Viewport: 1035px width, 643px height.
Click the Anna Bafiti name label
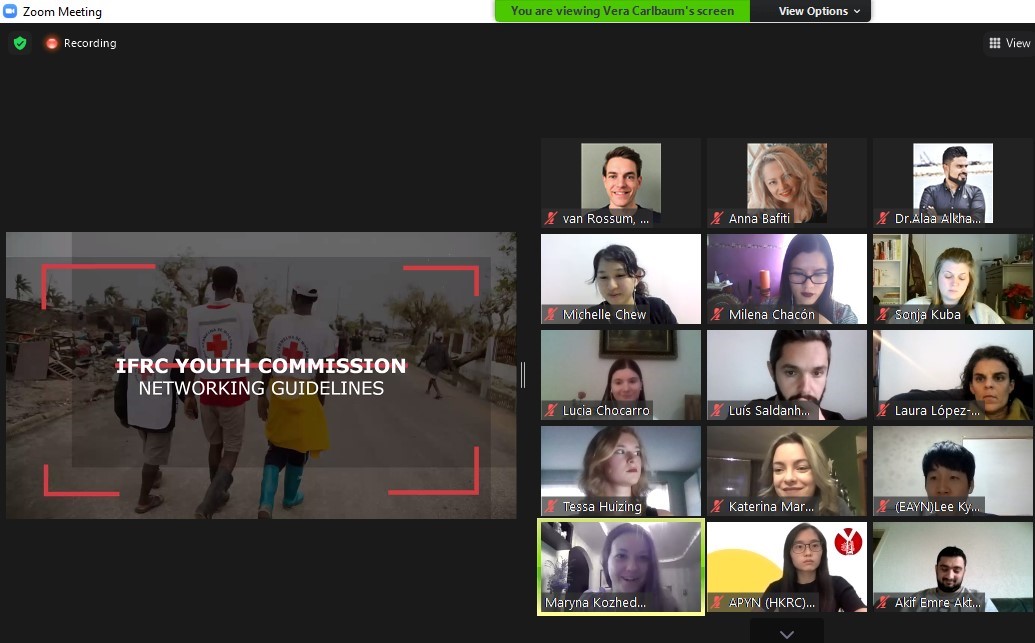pos(759,219)
